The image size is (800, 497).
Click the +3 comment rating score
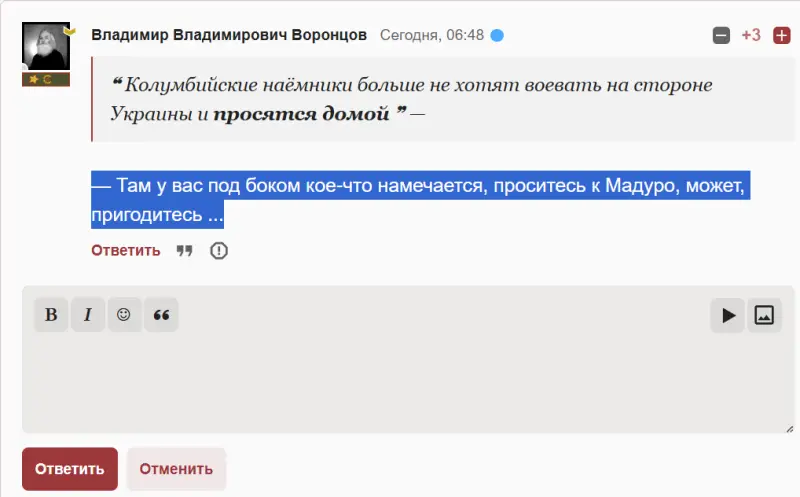pos(751,36)
